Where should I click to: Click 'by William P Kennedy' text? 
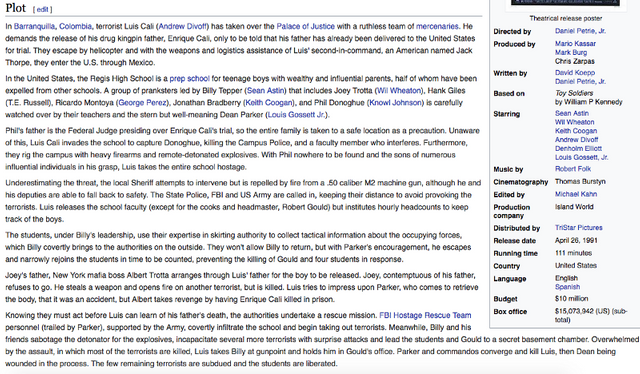point(588,102)
